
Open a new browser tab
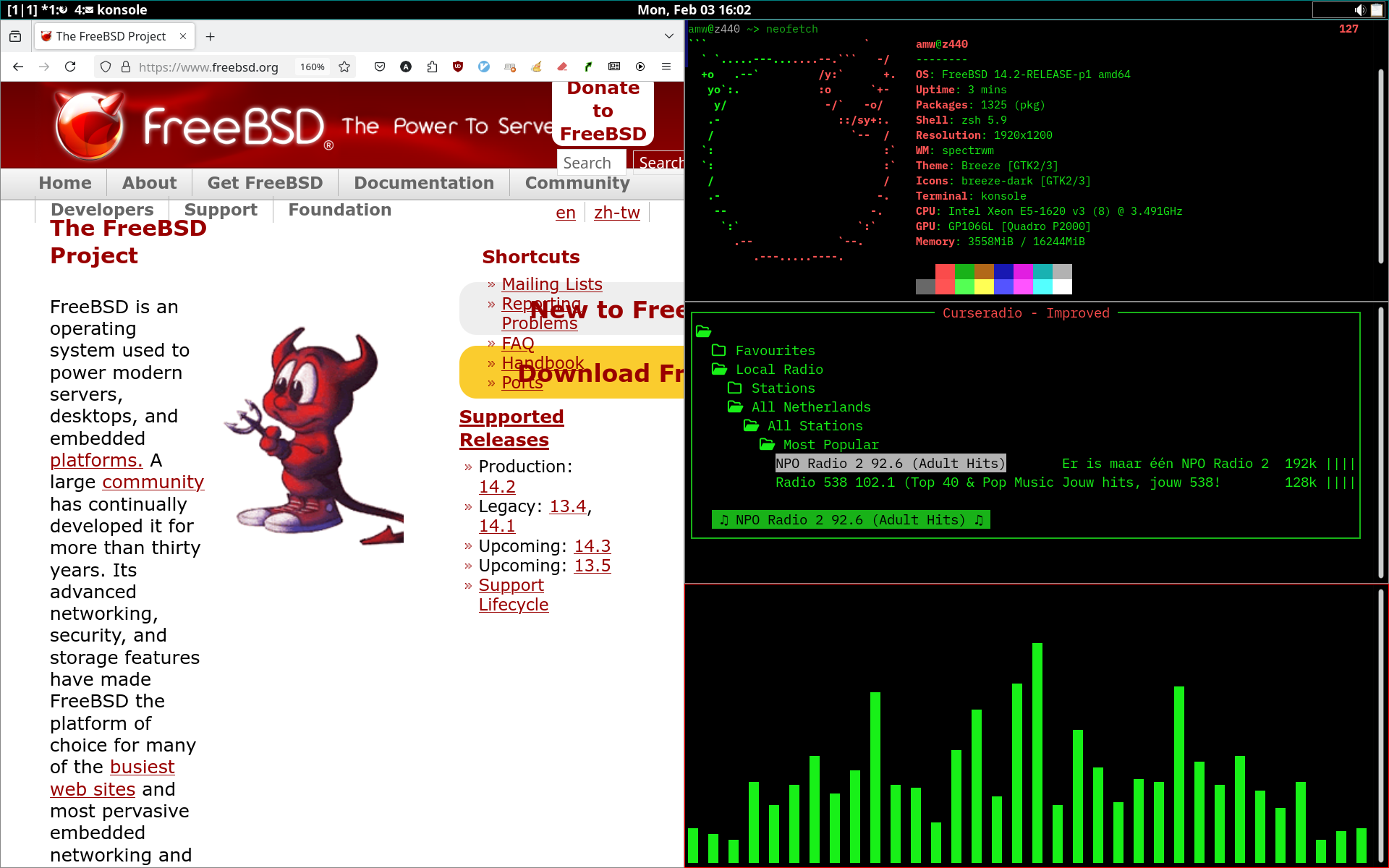210,36
